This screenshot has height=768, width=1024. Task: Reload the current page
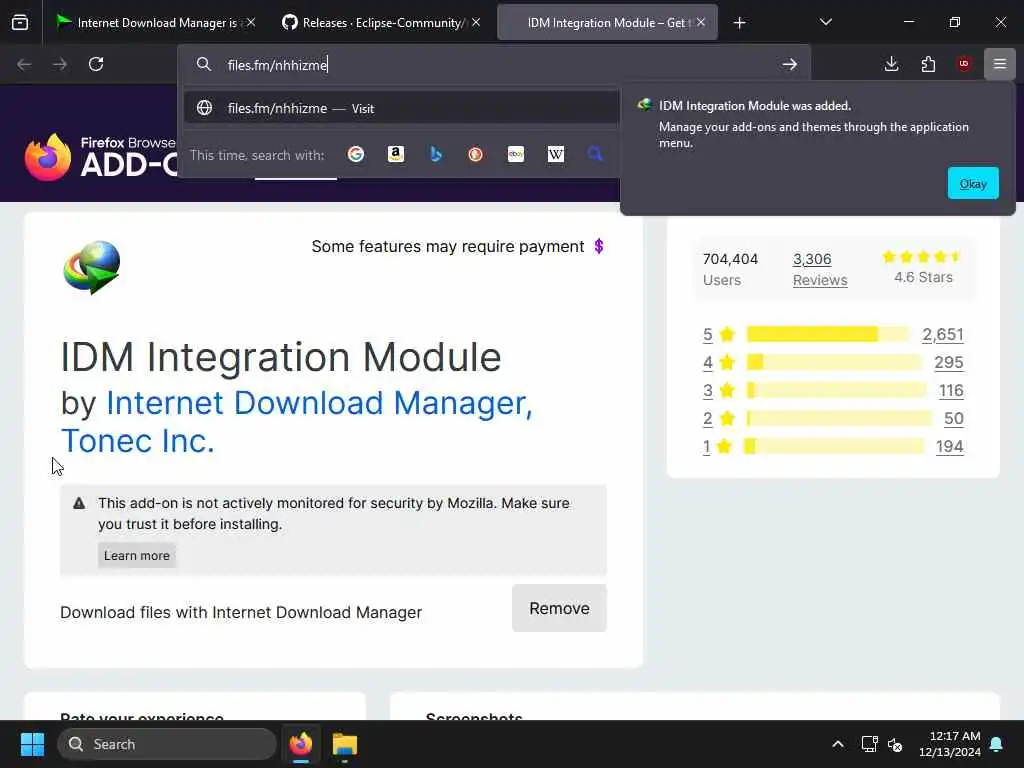(x=96, y=64)
